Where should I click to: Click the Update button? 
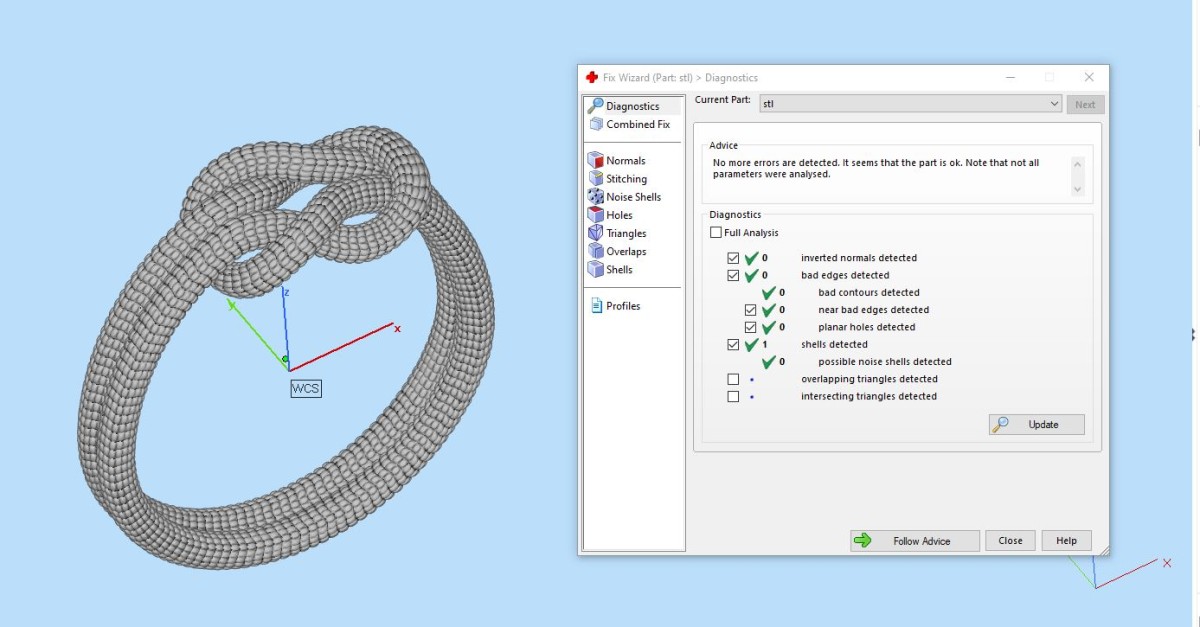tap(1036, 425)
